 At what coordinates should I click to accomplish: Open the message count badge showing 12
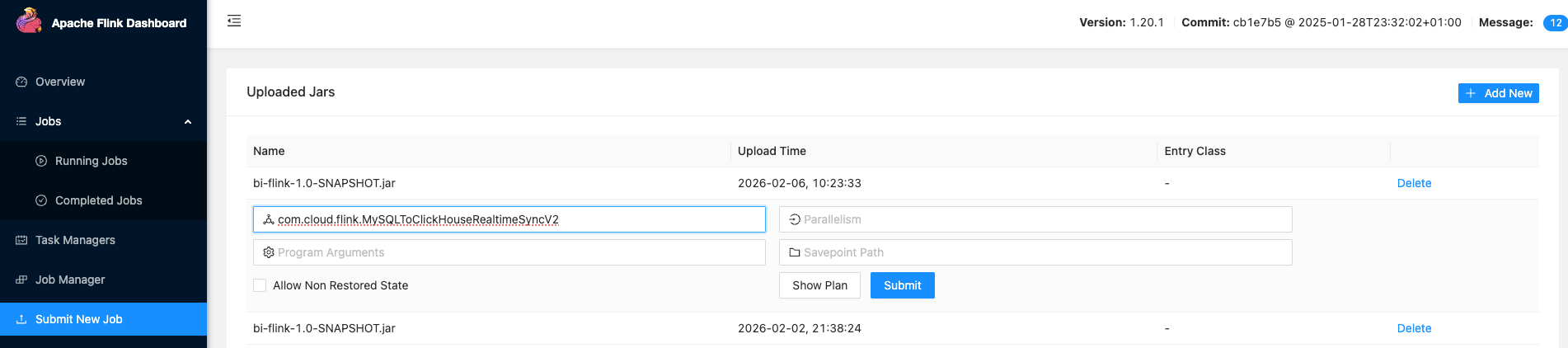tap(1555, 23)
